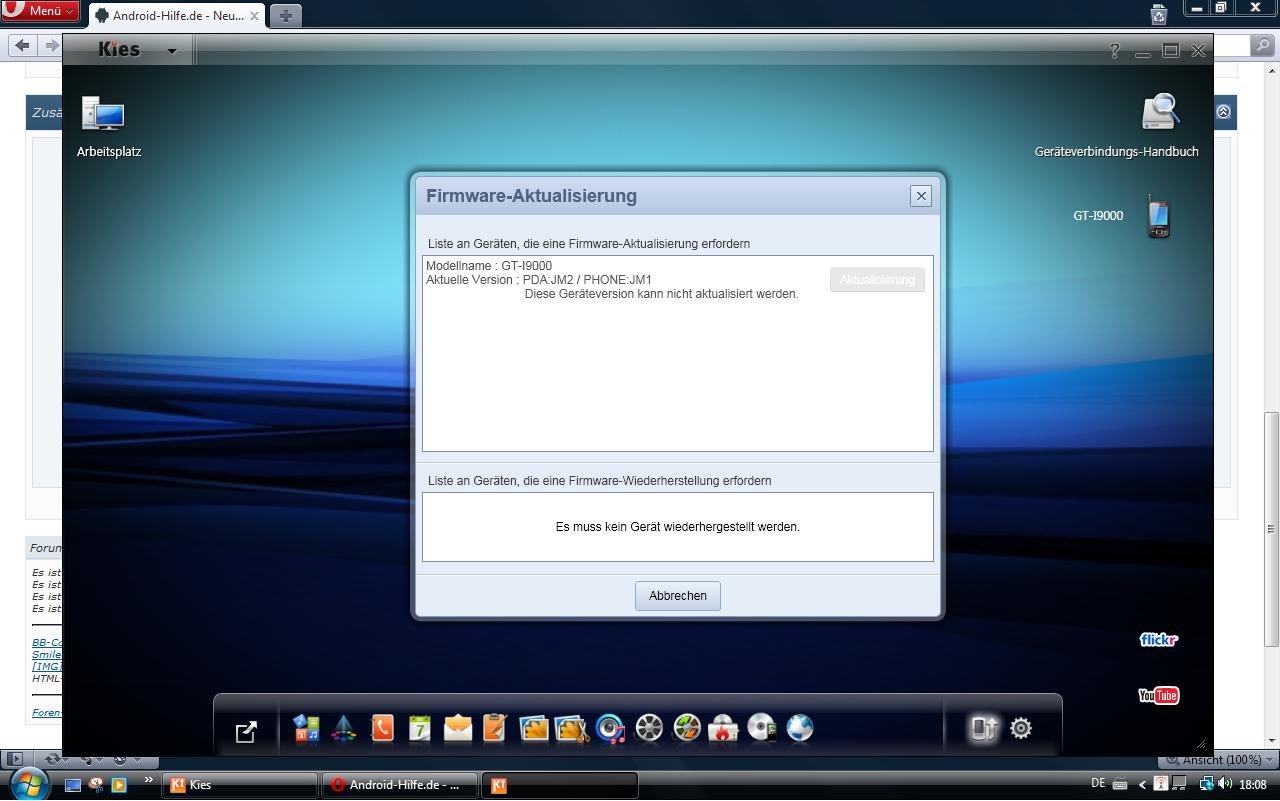Open the calendar icon showing 7
1280x801 pixels.
point(420,728)
